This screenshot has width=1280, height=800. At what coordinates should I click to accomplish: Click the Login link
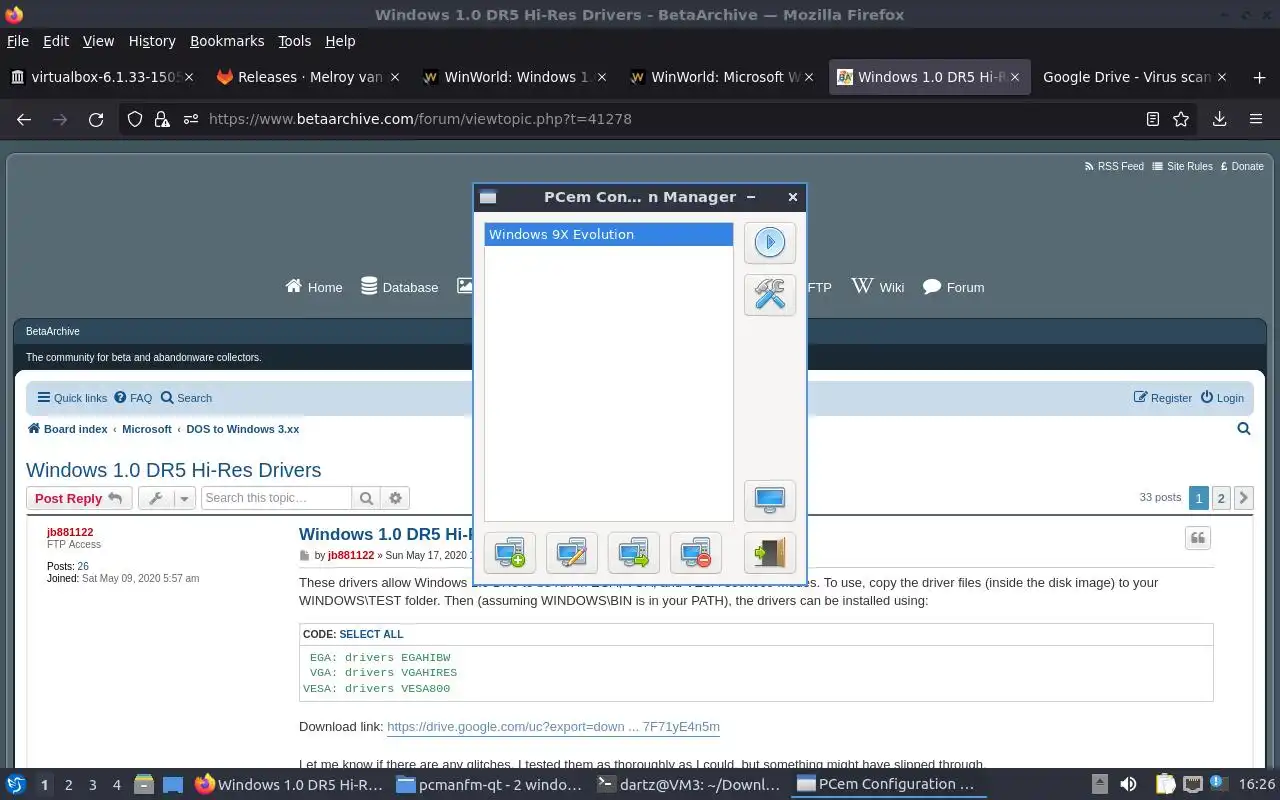(x=1222, y=398)
